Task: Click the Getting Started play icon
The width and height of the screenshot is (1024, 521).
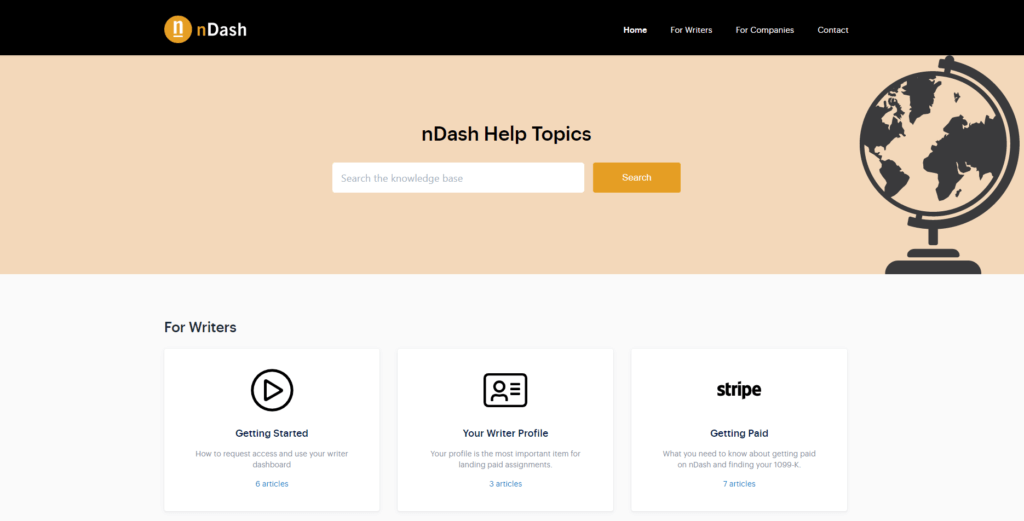Action: click(x=272, y=390)
